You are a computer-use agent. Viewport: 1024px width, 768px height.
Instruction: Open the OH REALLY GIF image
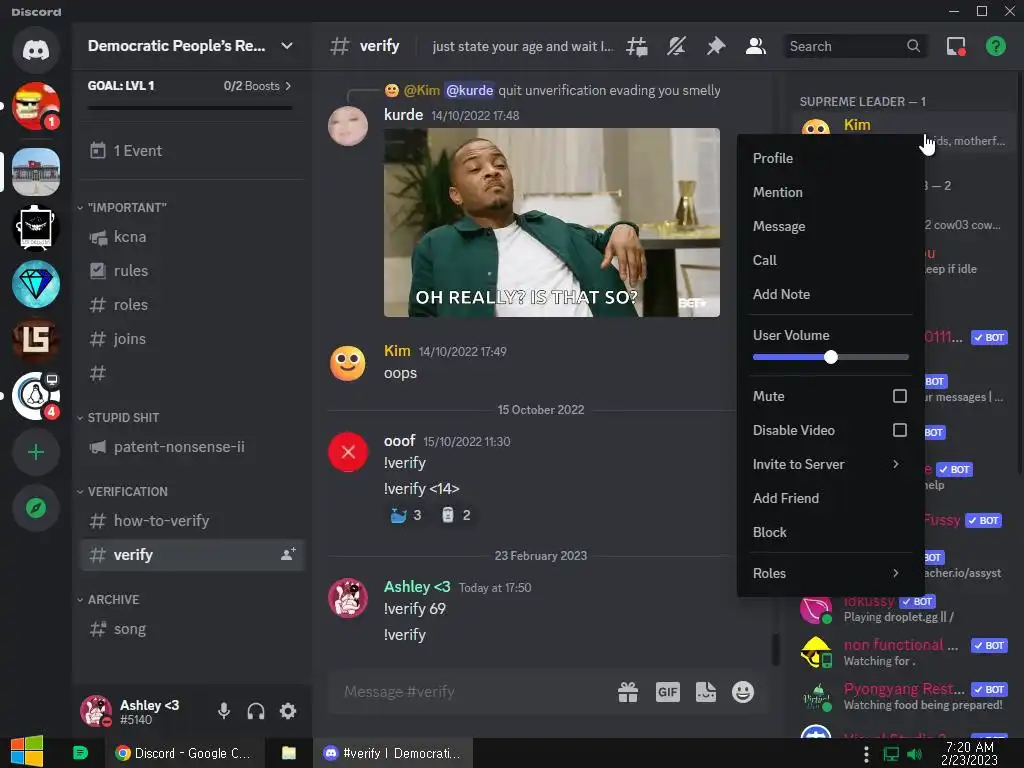click(x=552, y=223)
